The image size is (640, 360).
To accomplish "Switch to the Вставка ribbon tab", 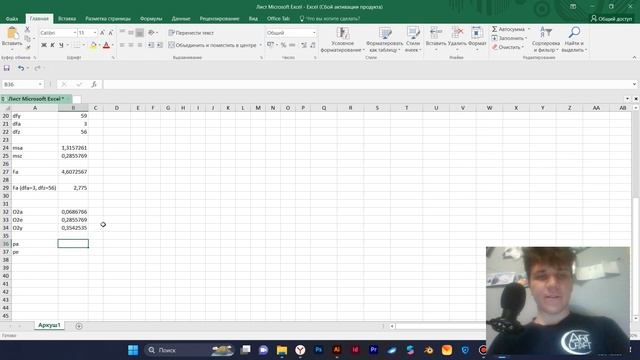I will (x=67, y=19).
